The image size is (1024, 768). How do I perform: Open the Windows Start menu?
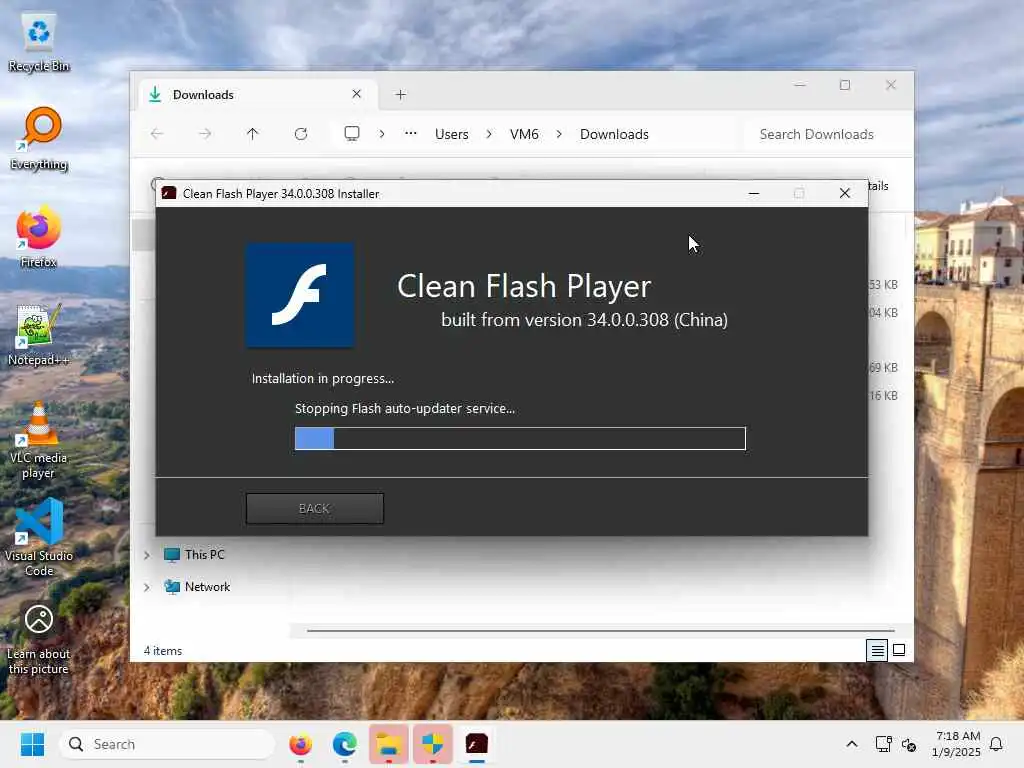[32, 744]
